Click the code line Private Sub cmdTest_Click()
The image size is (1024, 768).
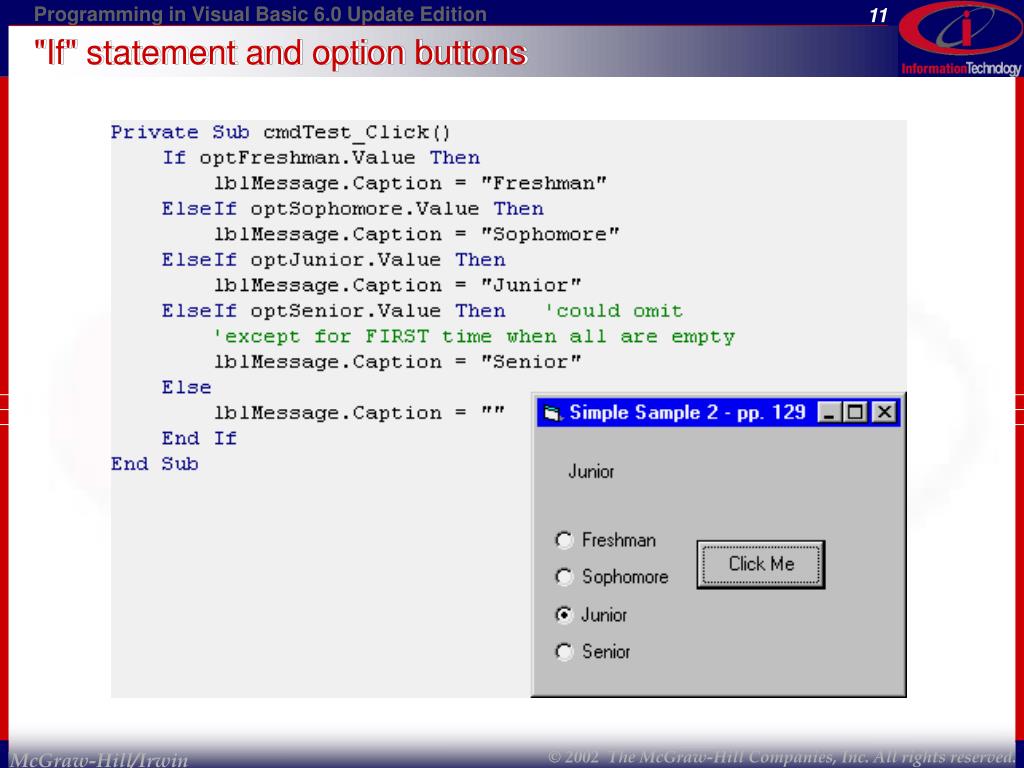(x=281, y=133)
